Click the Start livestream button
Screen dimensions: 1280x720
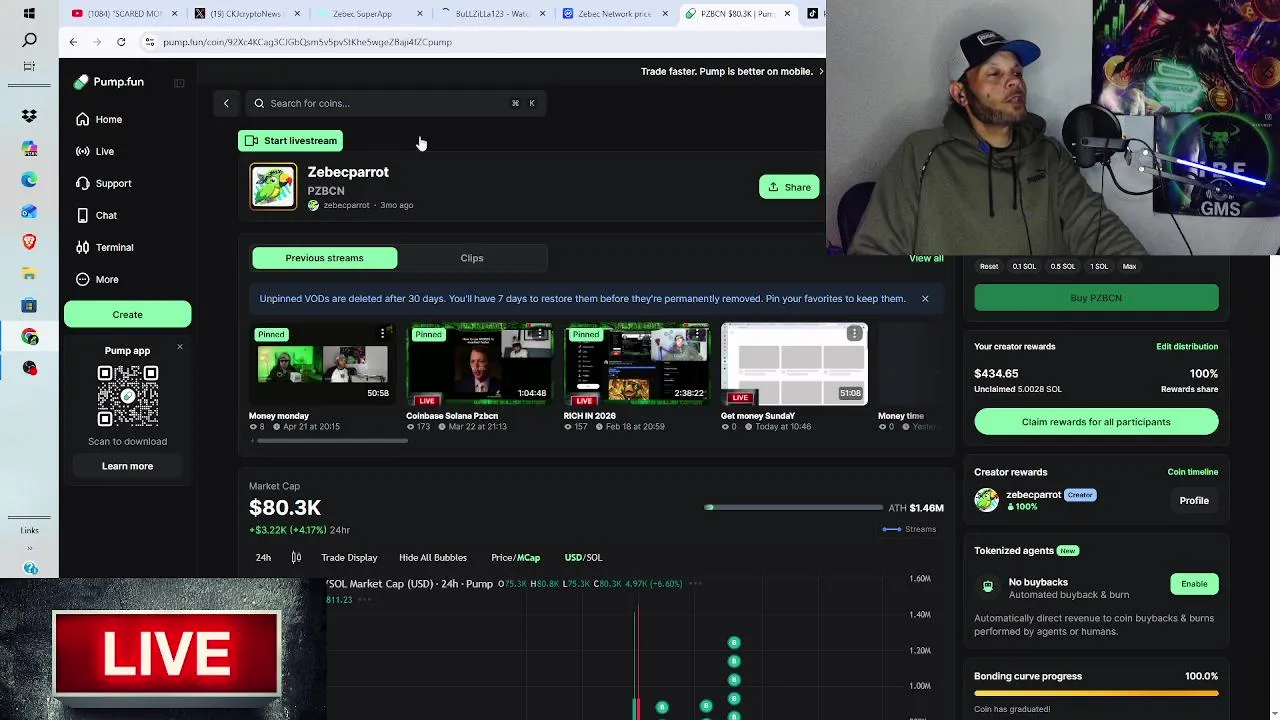click(x=291, y=141)
